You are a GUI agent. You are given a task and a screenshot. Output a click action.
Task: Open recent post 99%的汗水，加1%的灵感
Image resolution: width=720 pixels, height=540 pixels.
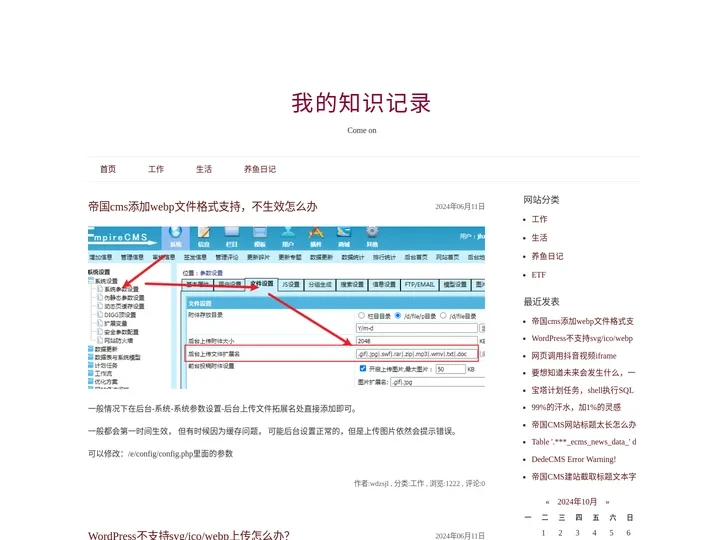pyautogui.click(x=576, y=407)
